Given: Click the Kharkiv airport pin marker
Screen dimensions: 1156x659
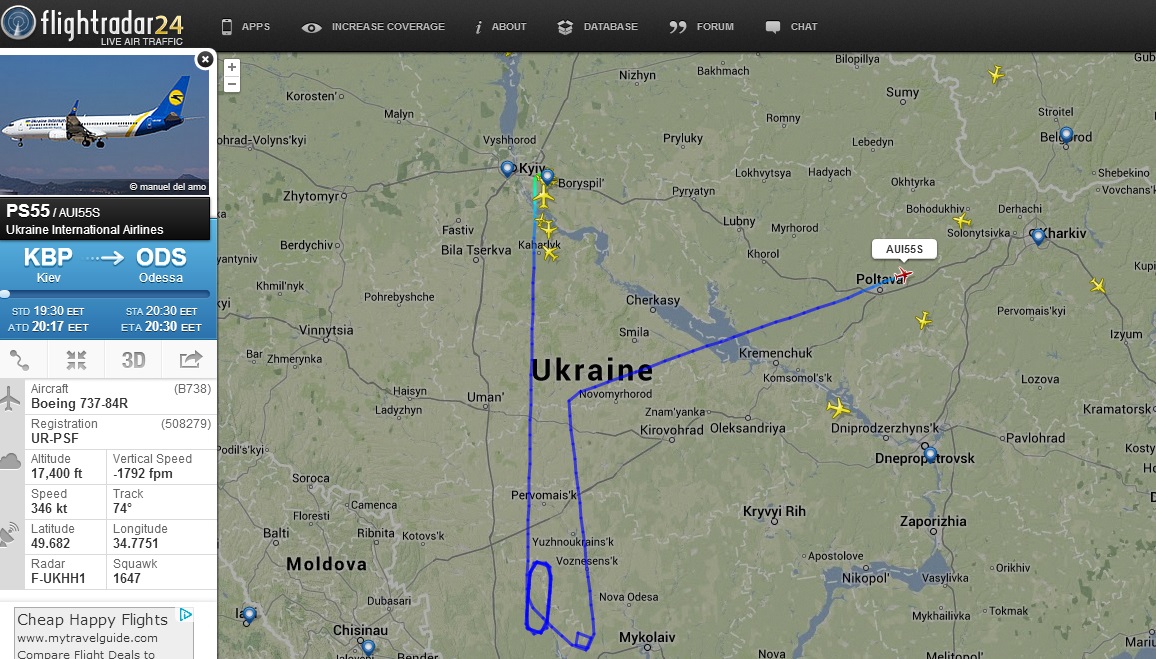Looking at the screenshot, I should [x=1038, y=236].
